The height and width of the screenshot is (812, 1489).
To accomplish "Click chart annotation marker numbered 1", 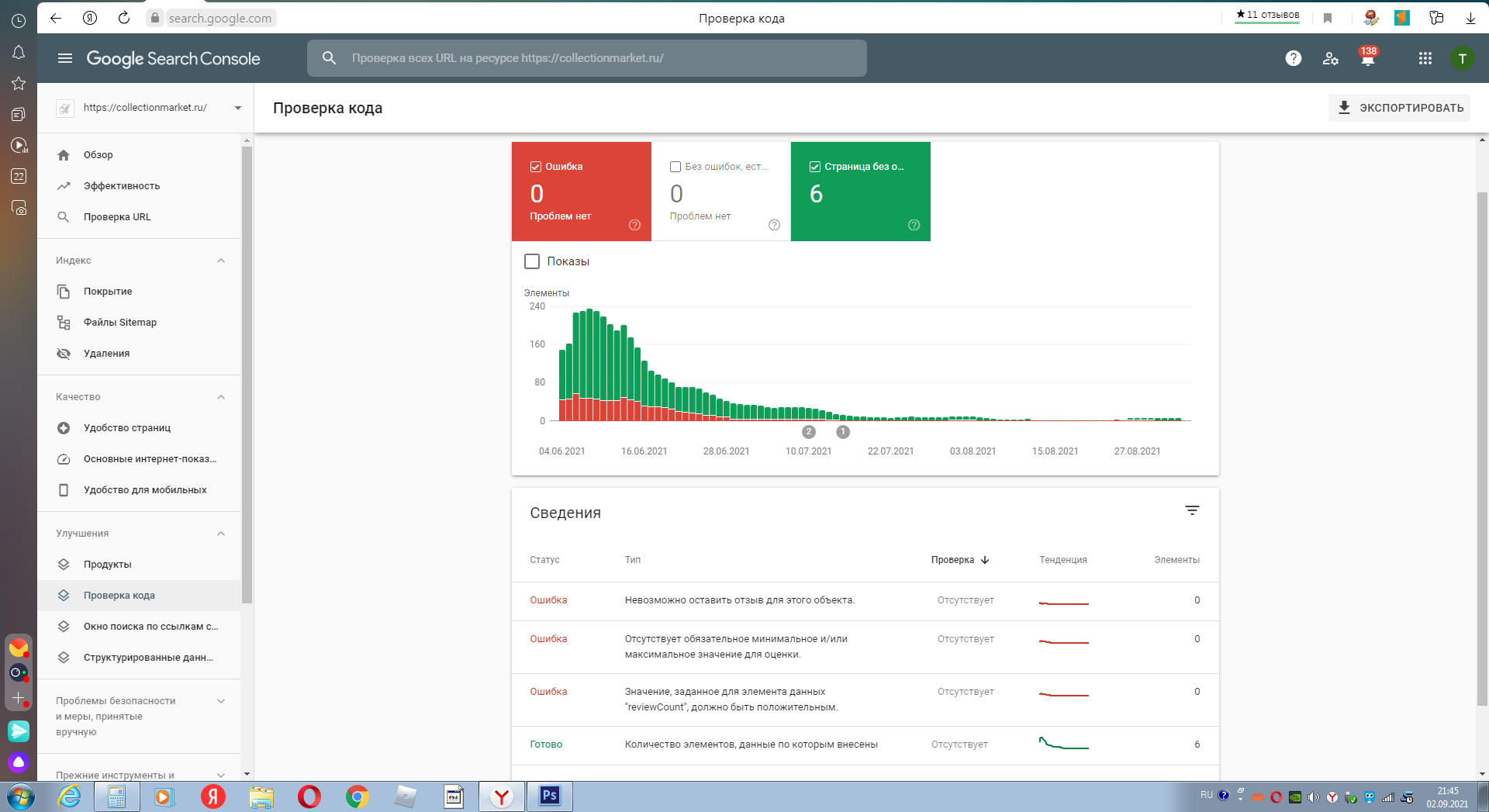I will 843,432.
